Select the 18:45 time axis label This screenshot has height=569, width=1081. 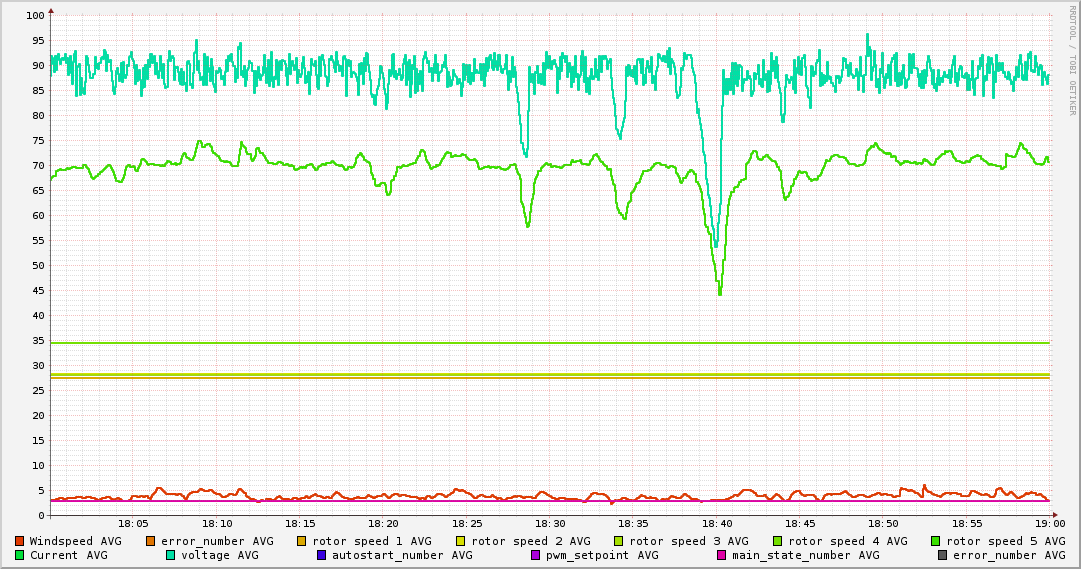[x=800, y=524]
